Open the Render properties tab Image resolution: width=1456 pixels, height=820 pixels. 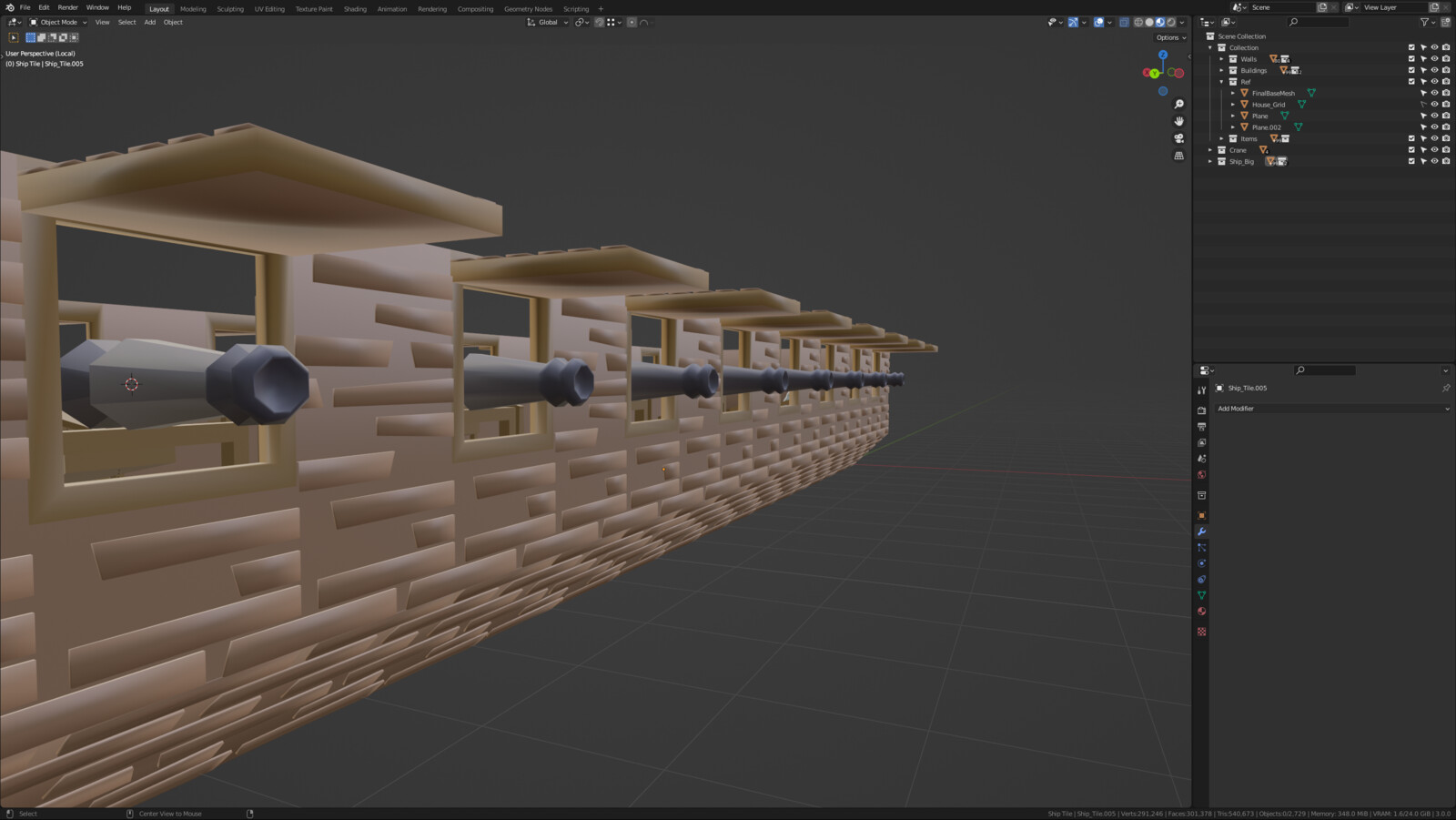click(x=1201, y=410)
